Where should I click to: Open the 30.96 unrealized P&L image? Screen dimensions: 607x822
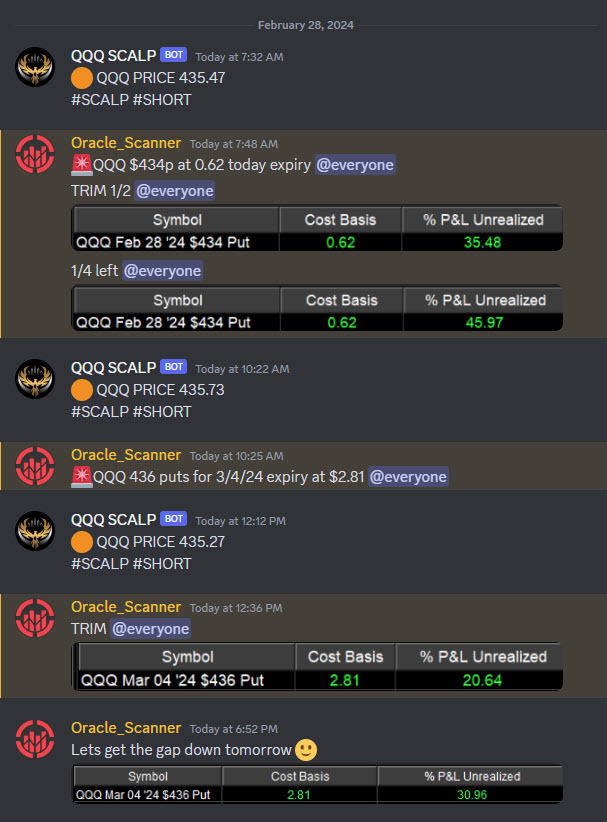317,784
